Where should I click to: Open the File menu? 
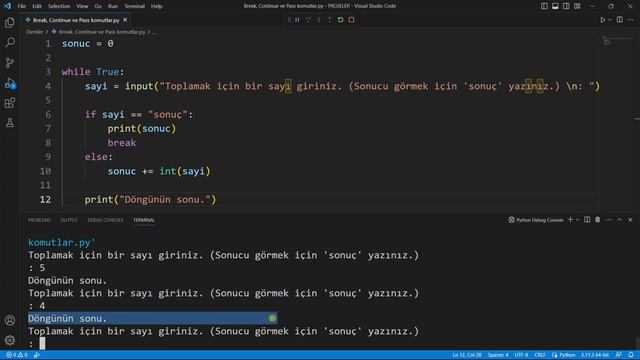click(x=22, y=6)
